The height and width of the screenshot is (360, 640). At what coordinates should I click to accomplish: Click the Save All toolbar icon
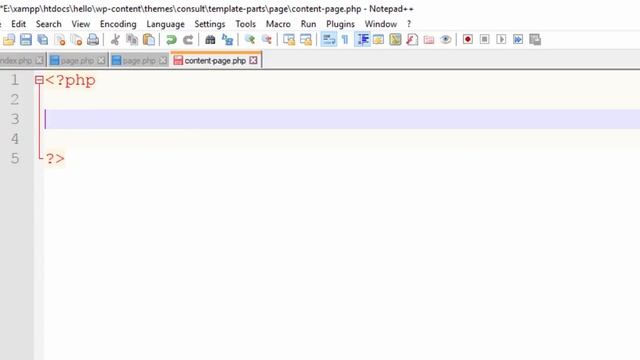(42, 40)
